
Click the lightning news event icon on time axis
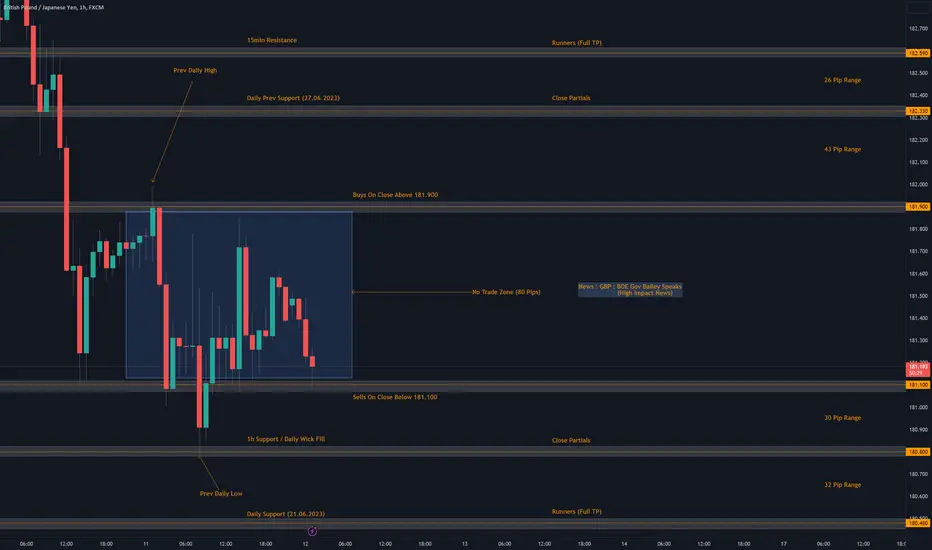[312, 531]
